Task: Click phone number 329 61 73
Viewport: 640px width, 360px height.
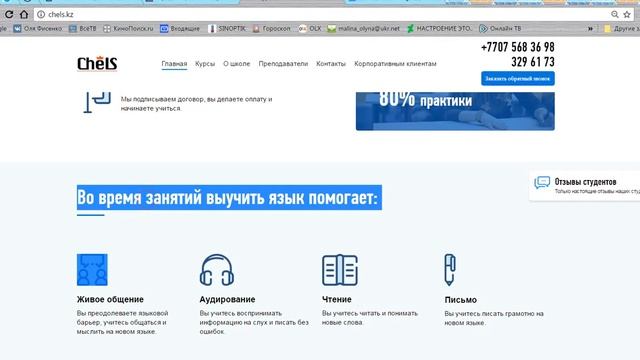Action: pos(533,62)
